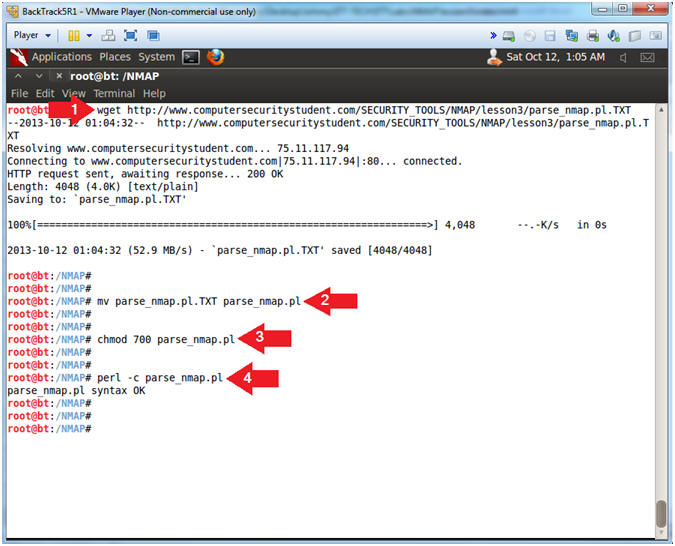
Task: Open the terminal Edit menu
Action: pos(45,93)
